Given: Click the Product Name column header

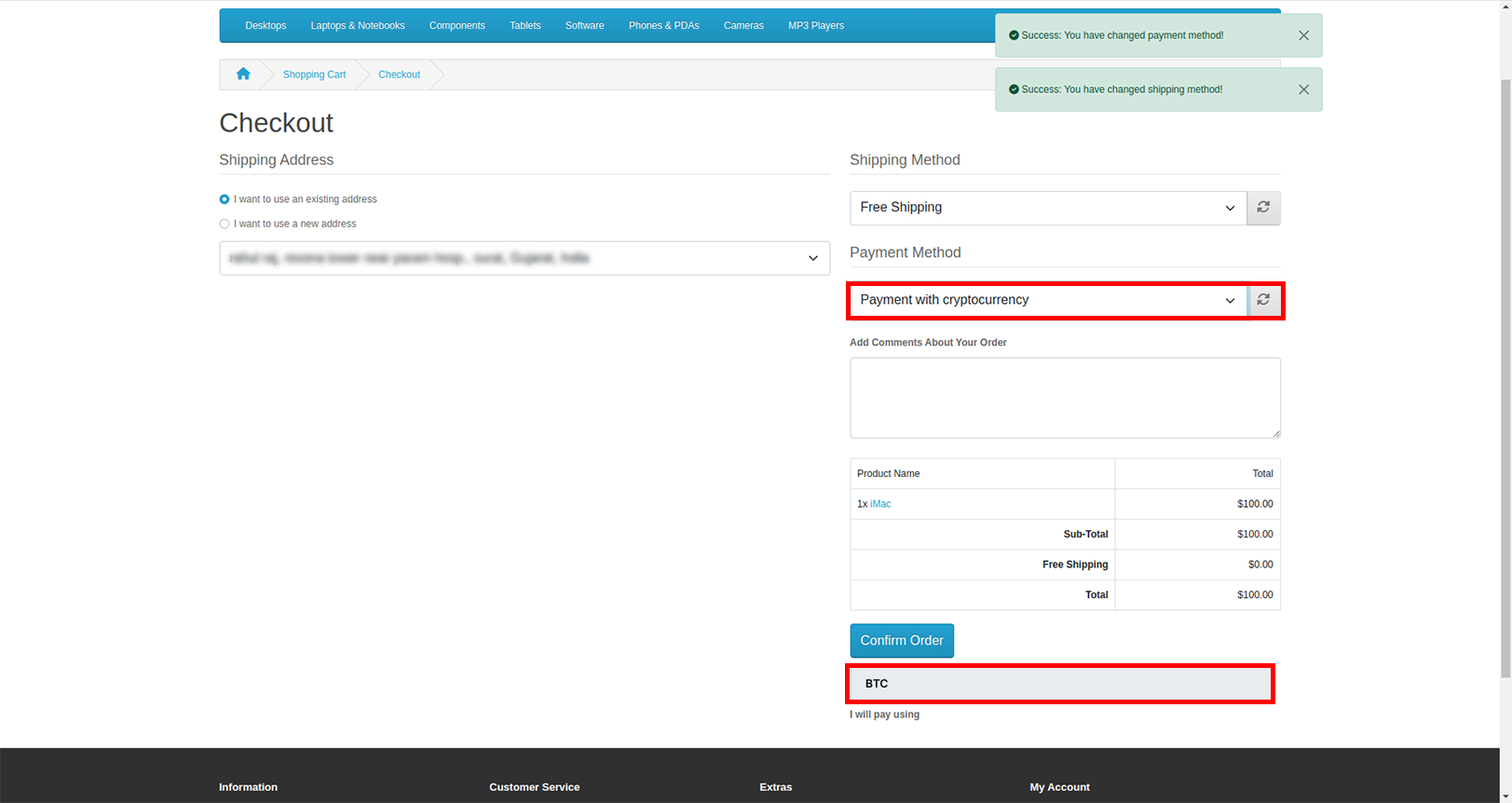Looking at the screenshot, I should point(889,473).
